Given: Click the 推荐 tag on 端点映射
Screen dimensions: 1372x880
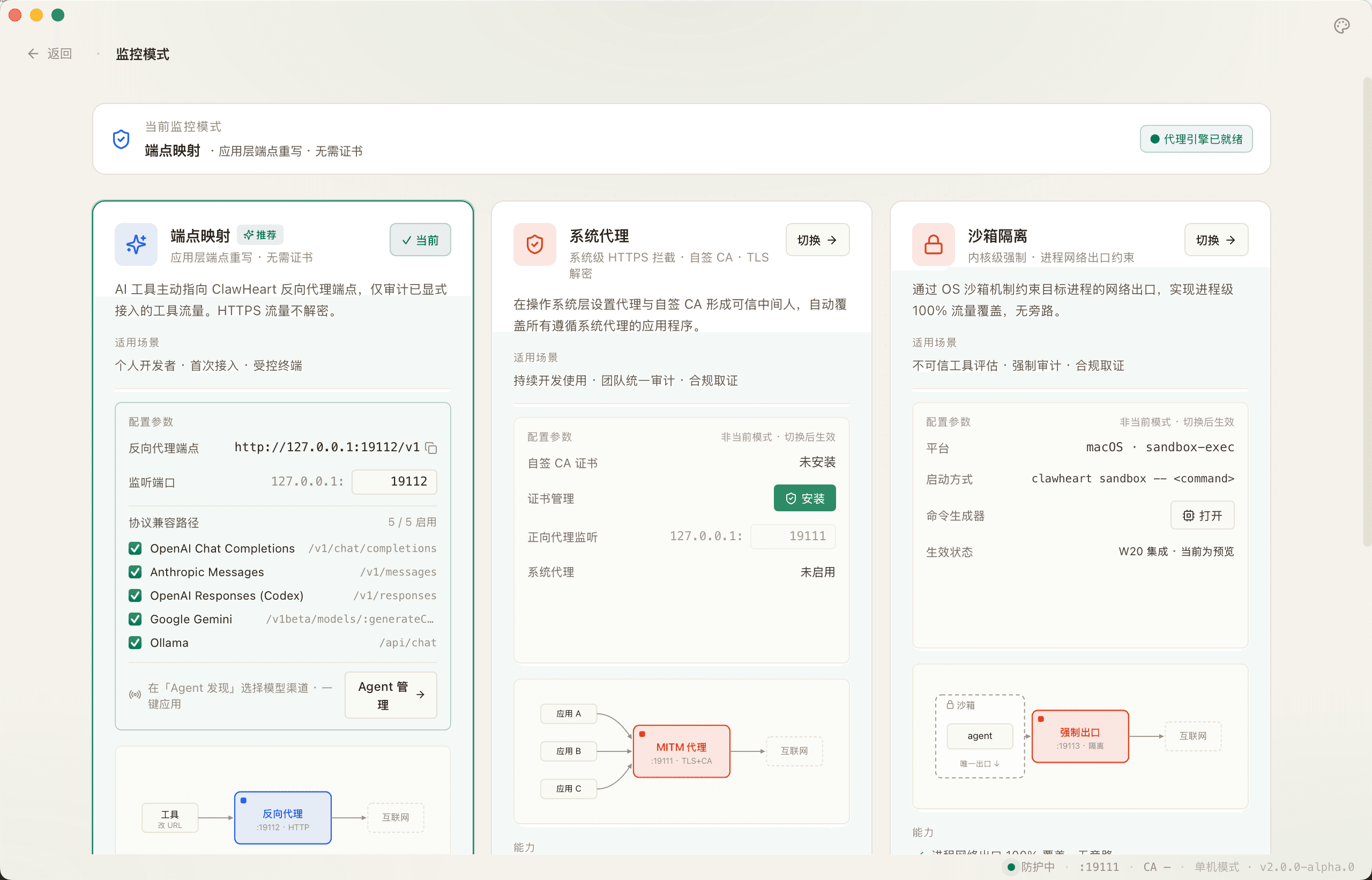Looking at the screenshot, I should (x=260, y=235).
